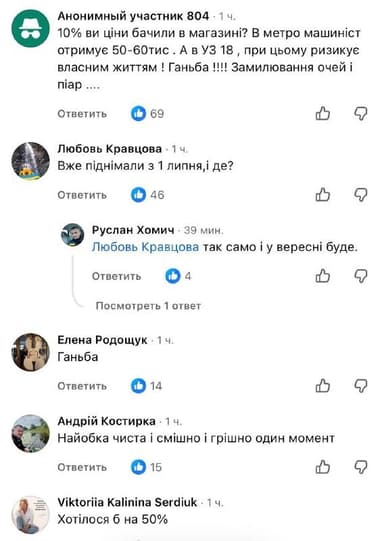Like Руслан Хомич's reply
The height and width of the screenshot is (541, 384).
click(323, 276)
